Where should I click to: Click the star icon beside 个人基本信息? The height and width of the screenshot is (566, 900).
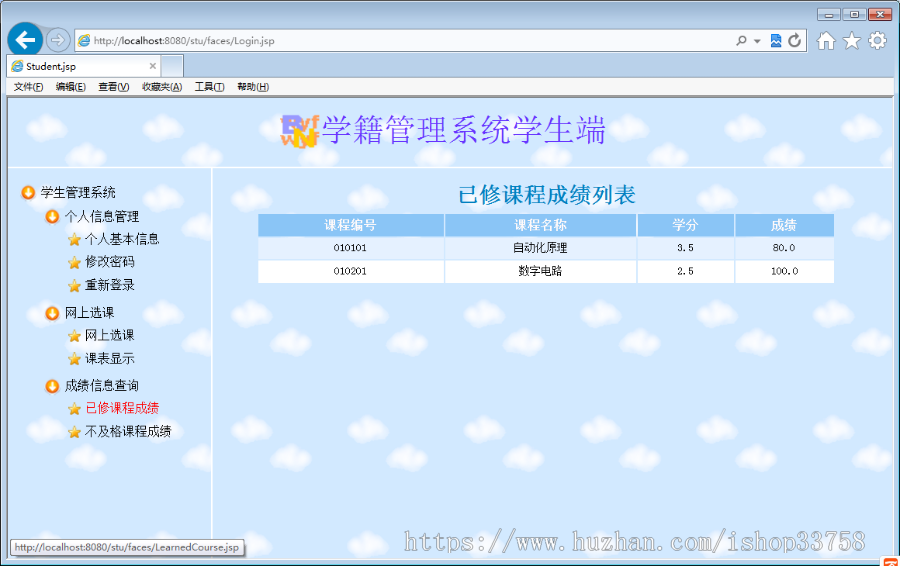click(74, 239)
